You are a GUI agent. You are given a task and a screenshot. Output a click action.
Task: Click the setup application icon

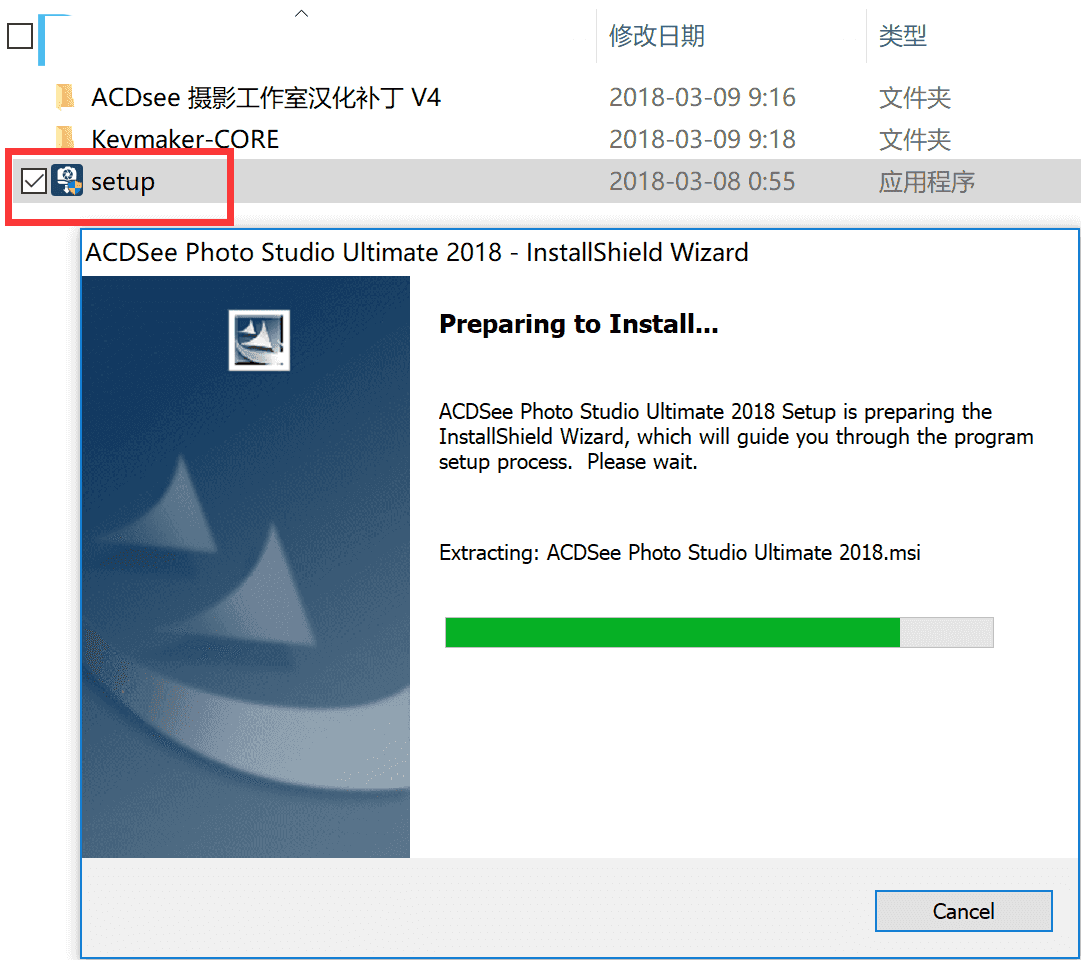click(67, 181)
